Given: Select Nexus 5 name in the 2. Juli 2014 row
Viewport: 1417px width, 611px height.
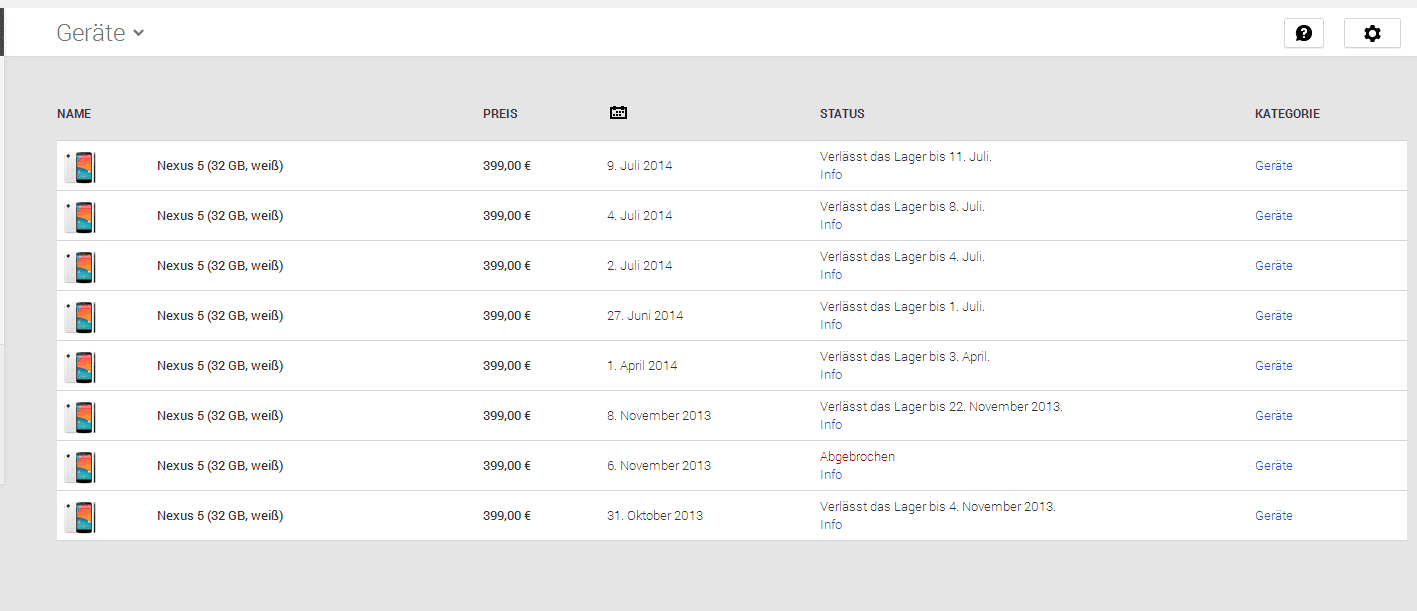Looking at the screenshot, I should point(220,266).
